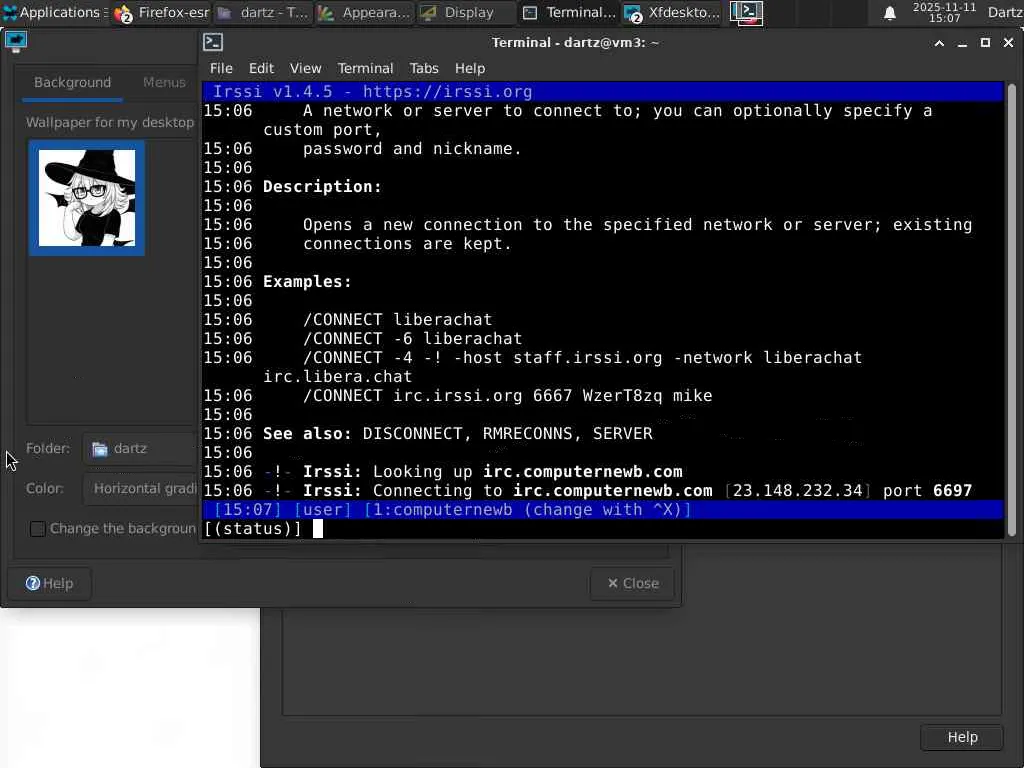Click the terminal launcher icon in panel

746,12
